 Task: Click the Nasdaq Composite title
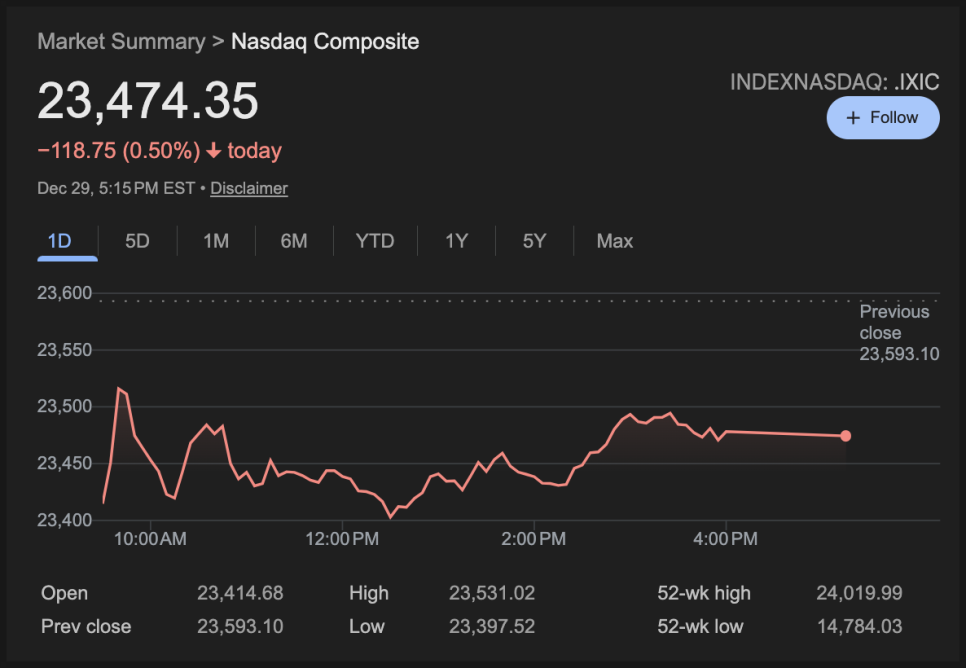pos(325,42)
